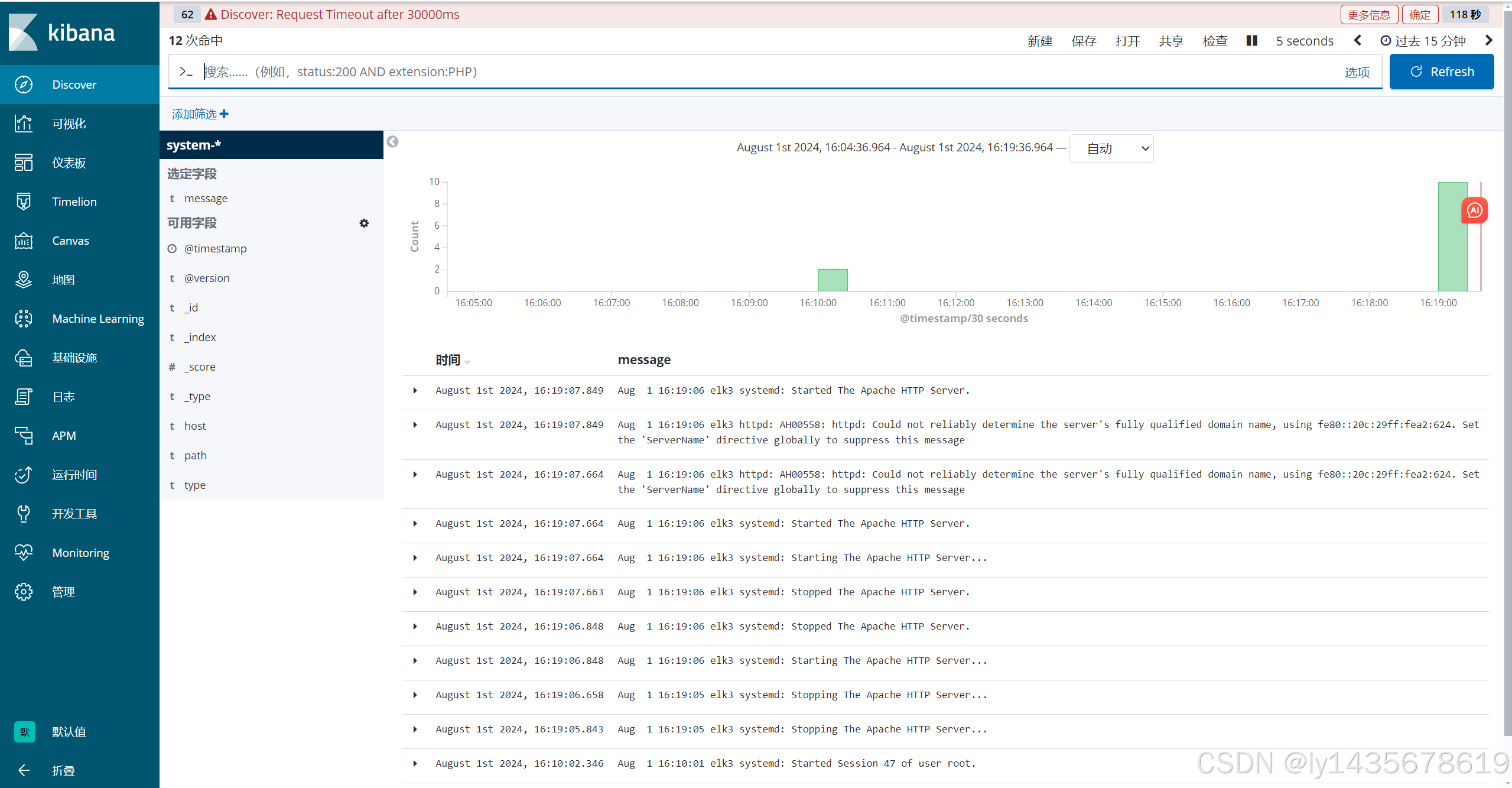The height and width of the screenshot is (788, 1512).
Task: Sort by the 时间 column arrow
Action: click(x=467, y=362)
